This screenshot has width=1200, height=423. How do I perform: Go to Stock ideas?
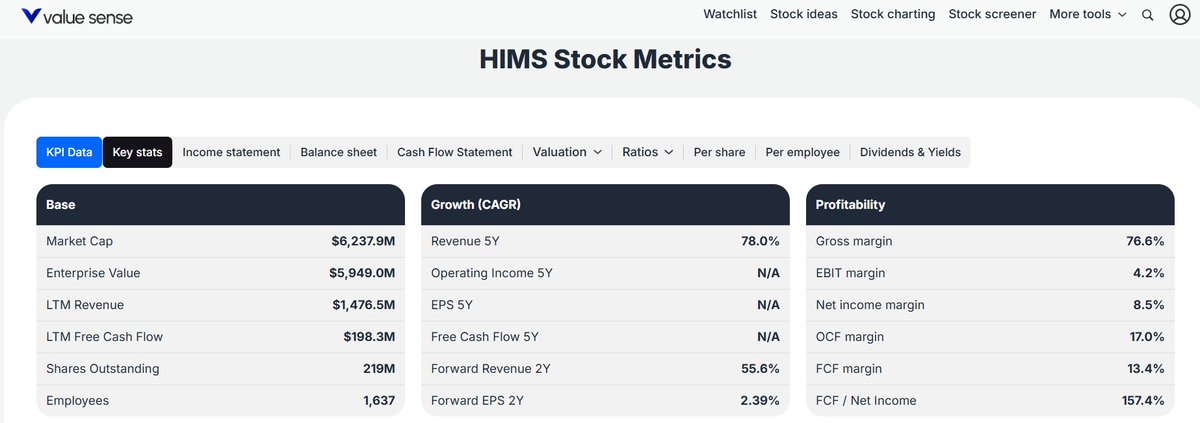[804, 14]
